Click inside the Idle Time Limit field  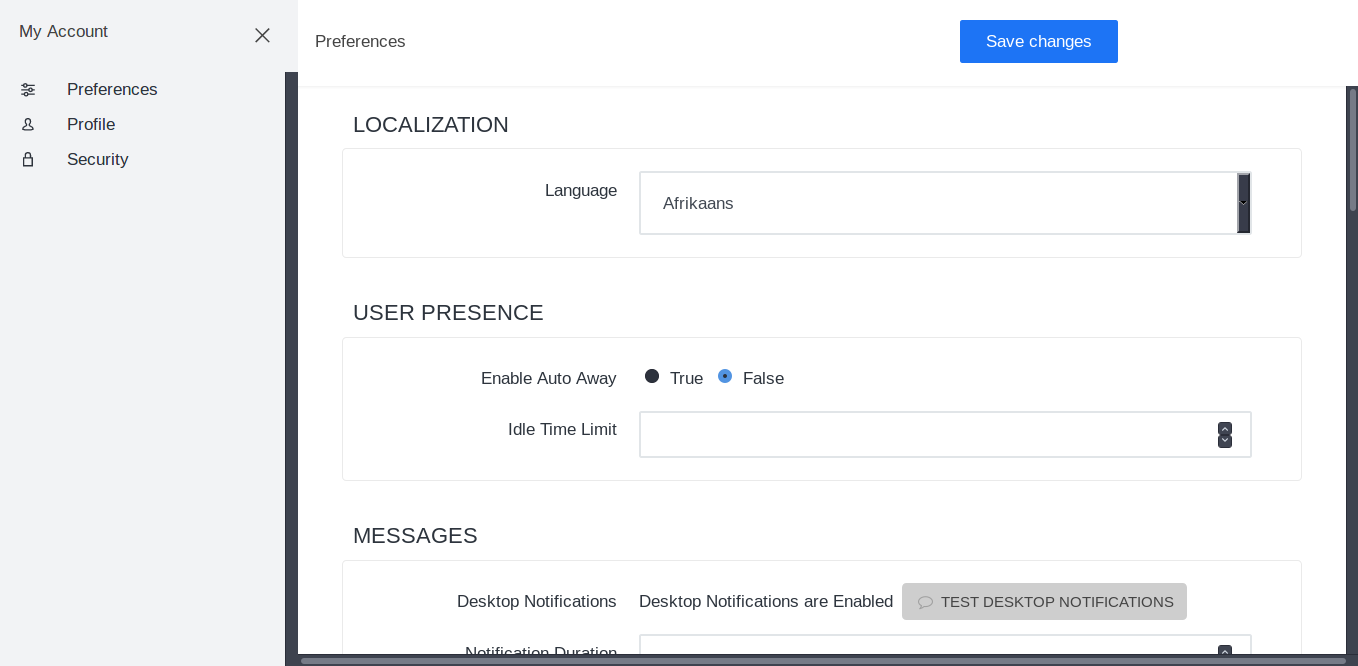[925, 435]
